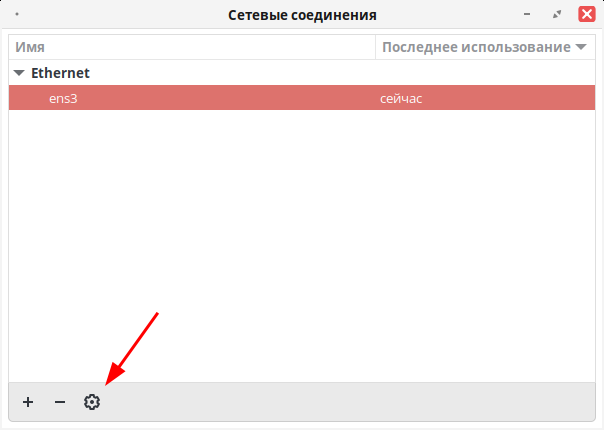The image size is (604, 430).
Task: Click the red arrow annotation above the gear
Action: tap(132, 348)
